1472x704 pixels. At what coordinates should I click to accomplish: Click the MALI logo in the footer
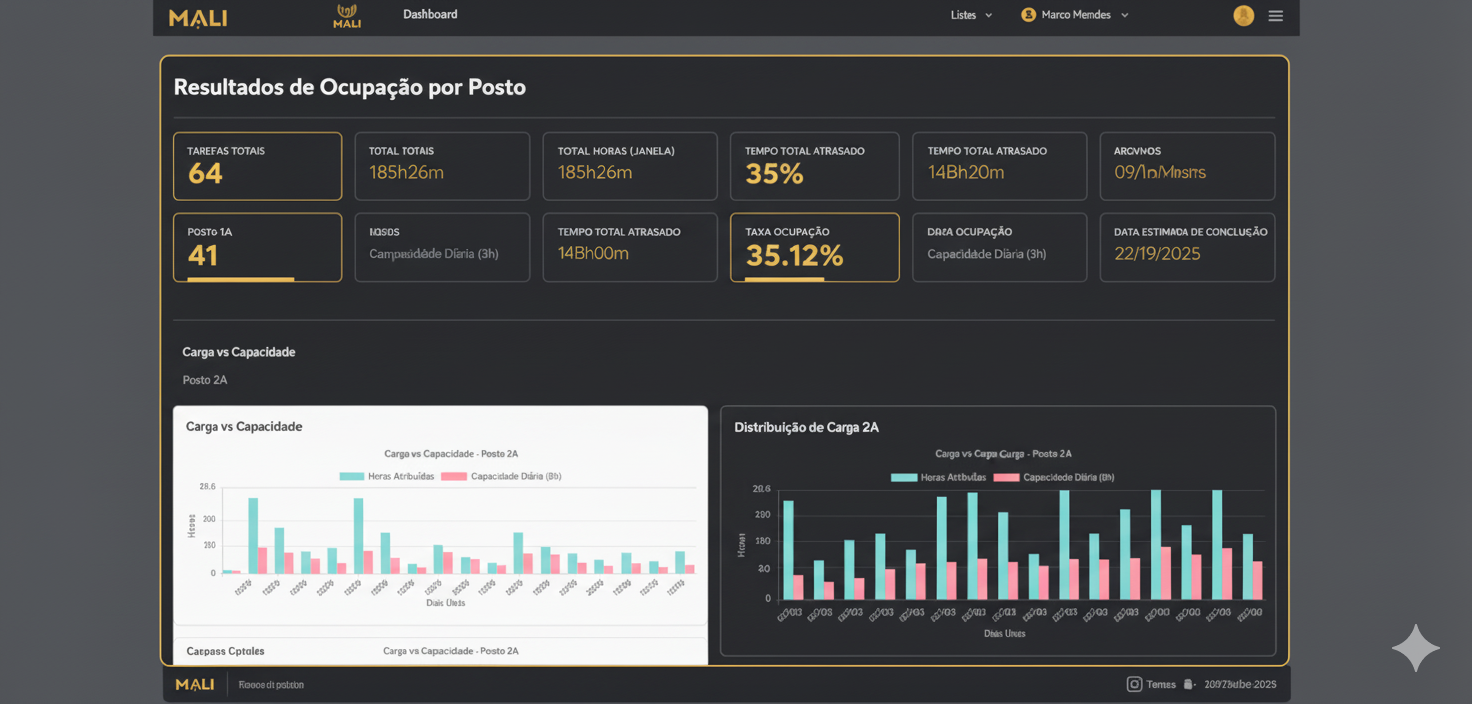(x=195, y=684)
